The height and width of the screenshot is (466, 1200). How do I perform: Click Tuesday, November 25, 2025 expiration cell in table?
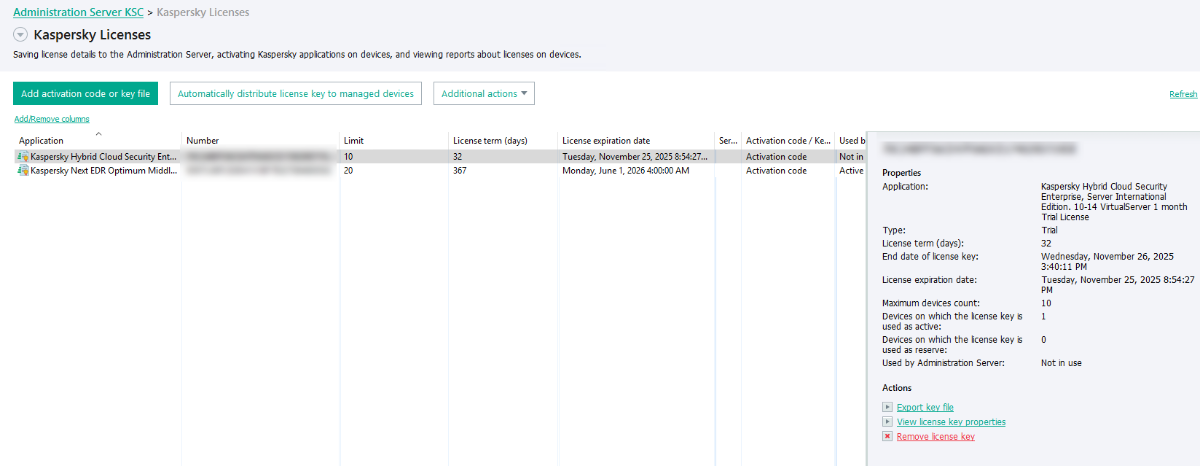(635, 157)
